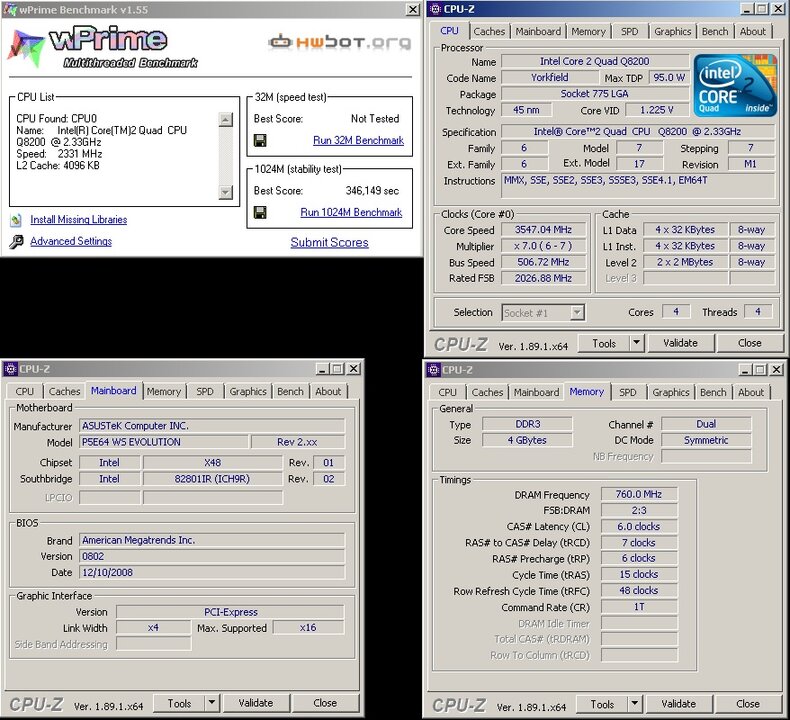Click Tools button in CPU tab window
The image size is (790, 720).
click(604, 343)
